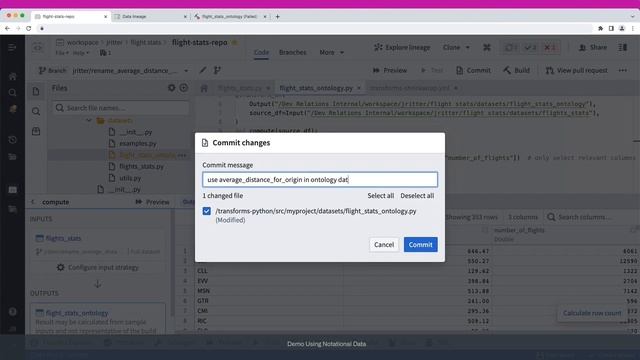Click the history icon in left navigation
This screenshot has height=360, width=640.
point(13,140)
